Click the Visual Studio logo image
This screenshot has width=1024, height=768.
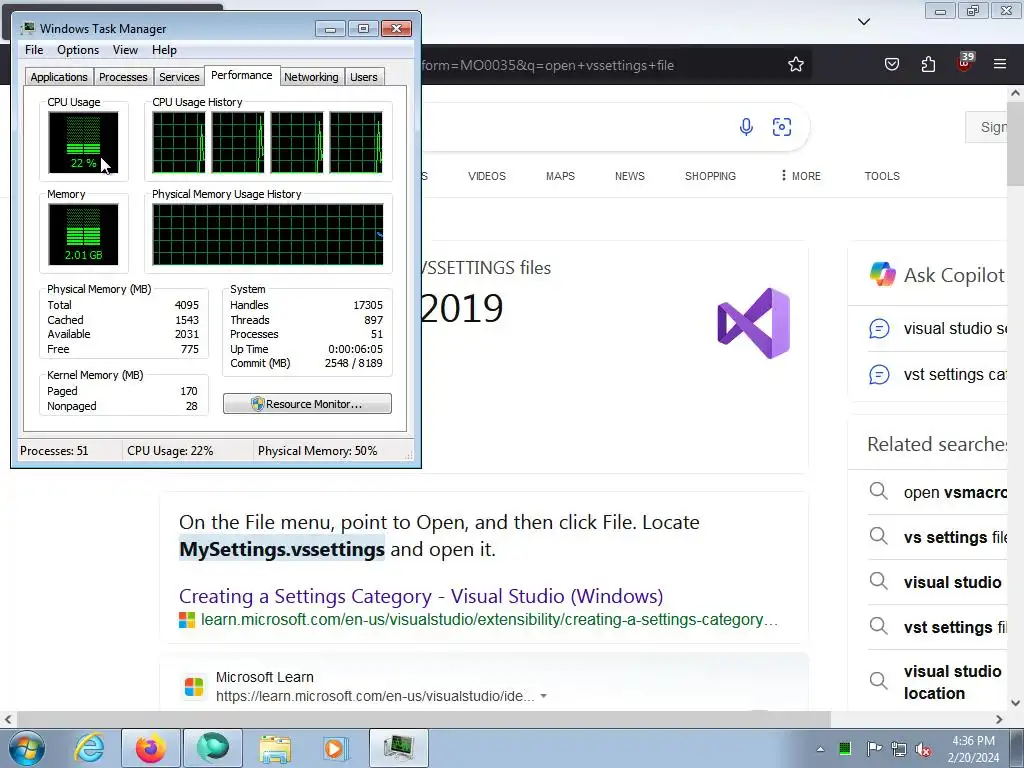click(754, 323)
